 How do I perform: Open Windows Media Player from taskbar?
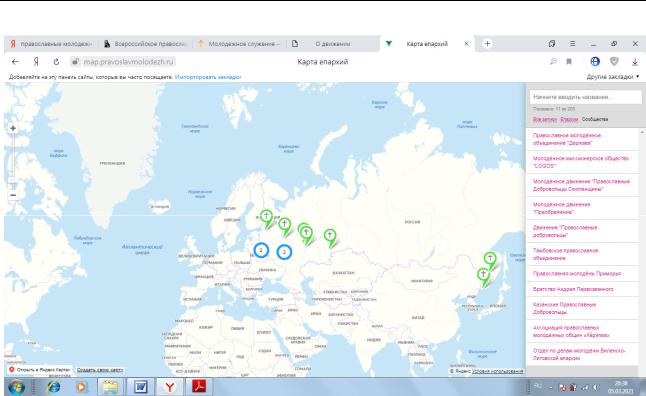tap(81, 387)
